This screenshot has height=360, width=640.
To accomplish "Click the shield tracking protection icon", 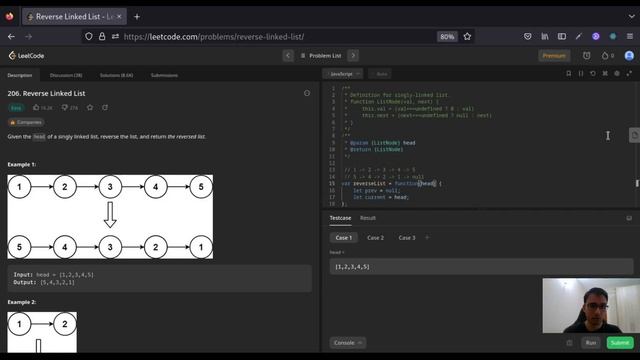I will coord(89,37).
